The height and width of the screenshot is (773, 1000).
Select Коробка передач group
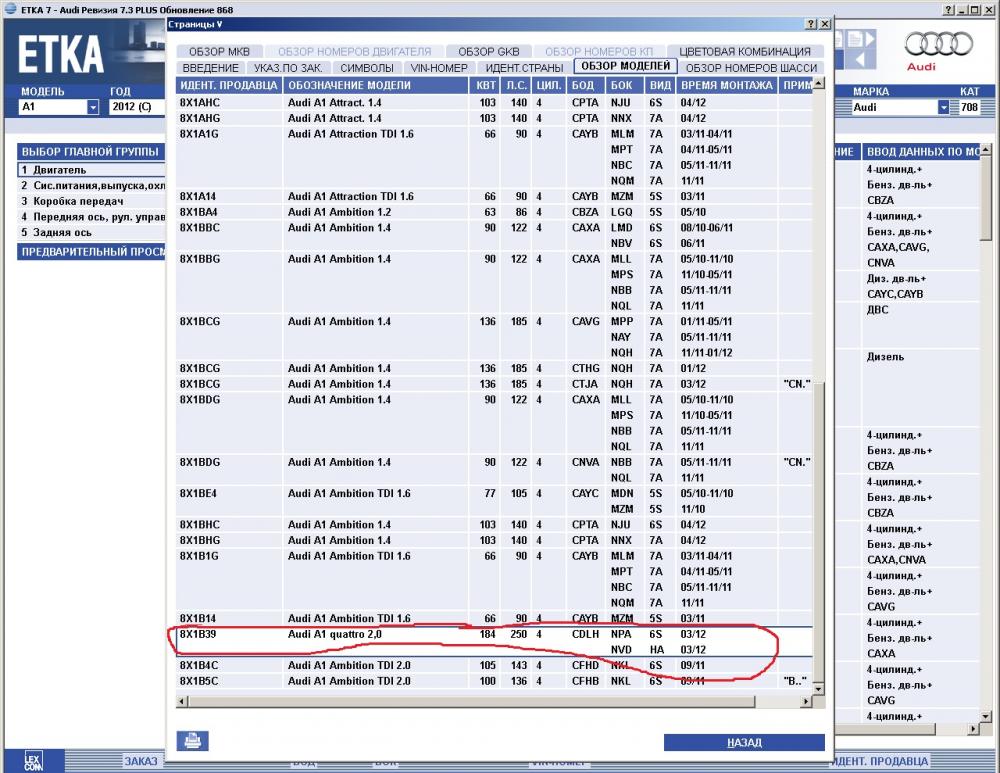tap(91, 201)
